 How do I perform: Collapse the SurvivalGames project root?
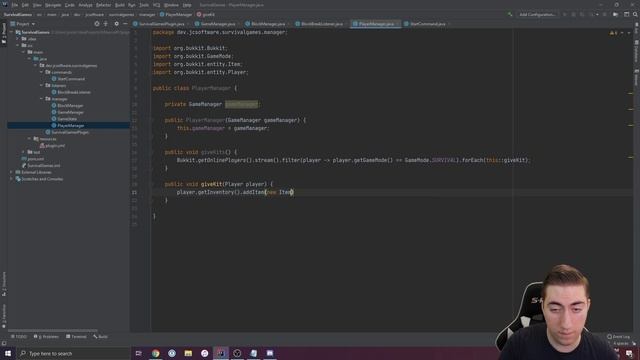[11, 32]
